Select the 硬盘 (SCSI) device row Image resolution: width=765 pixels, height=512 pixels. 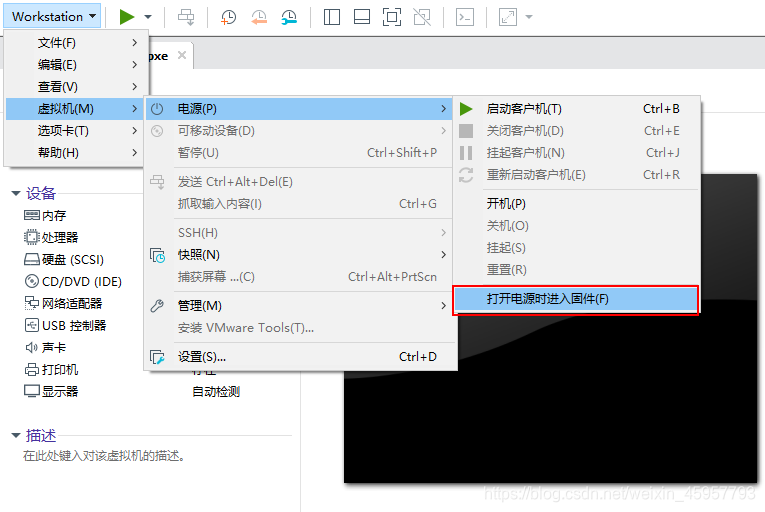(x=64, y=259)
